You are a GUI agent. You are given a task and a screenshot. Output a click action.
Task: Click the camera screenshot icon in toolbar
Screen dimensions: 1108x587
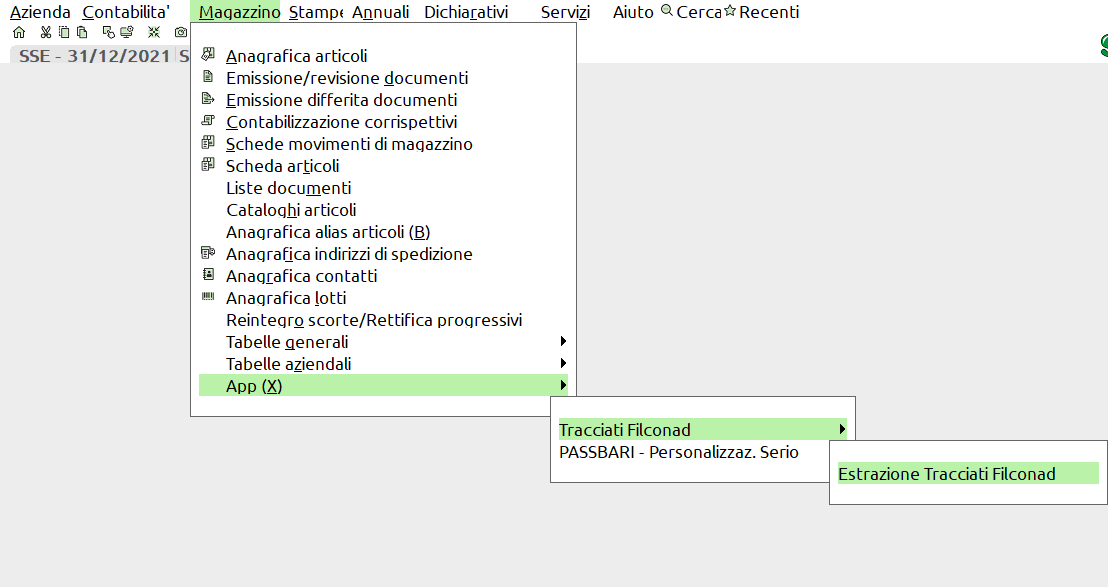(x=180, y=32)
